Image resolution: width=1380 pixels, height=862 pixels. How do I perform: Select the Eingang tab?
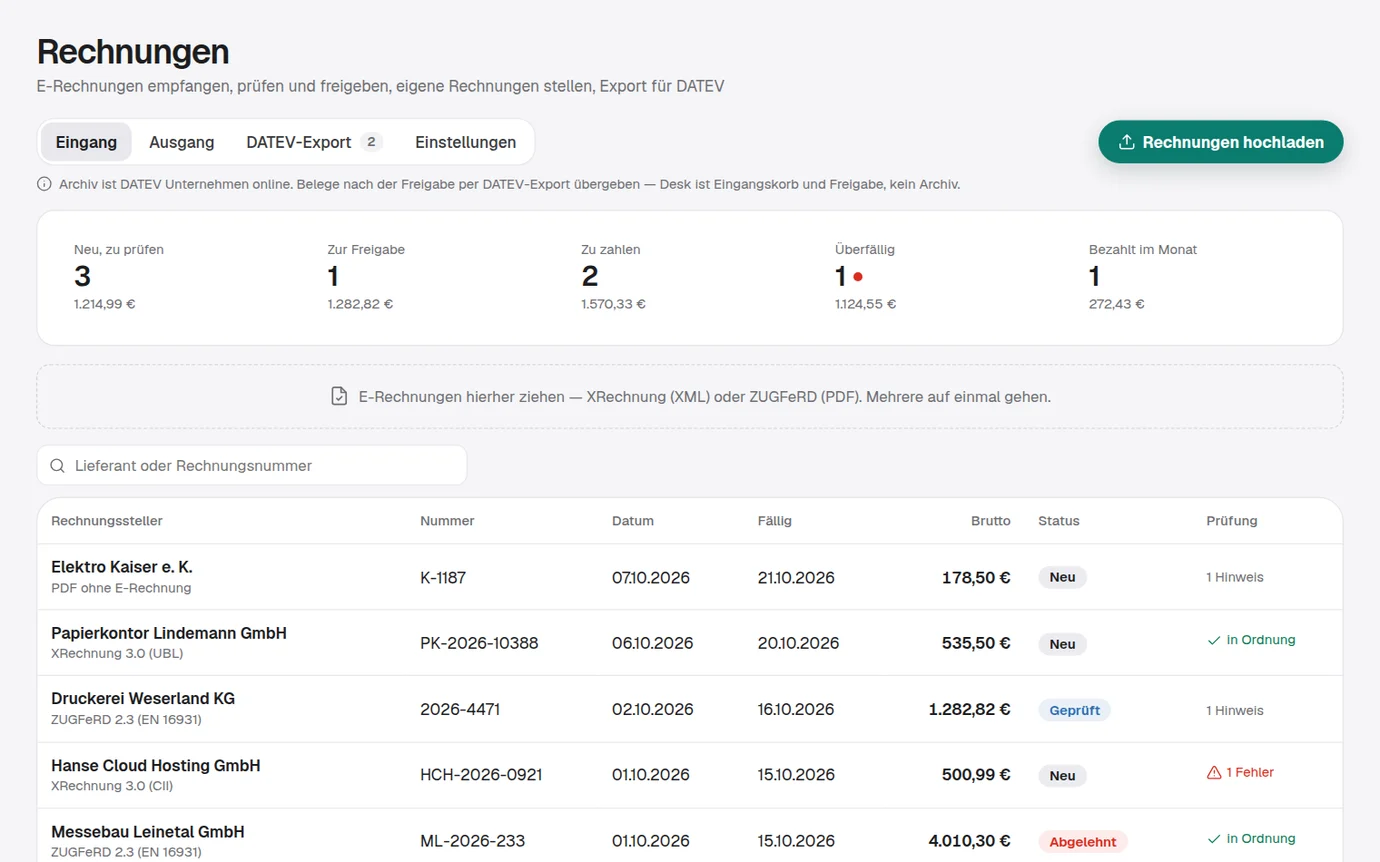[86, 142]
